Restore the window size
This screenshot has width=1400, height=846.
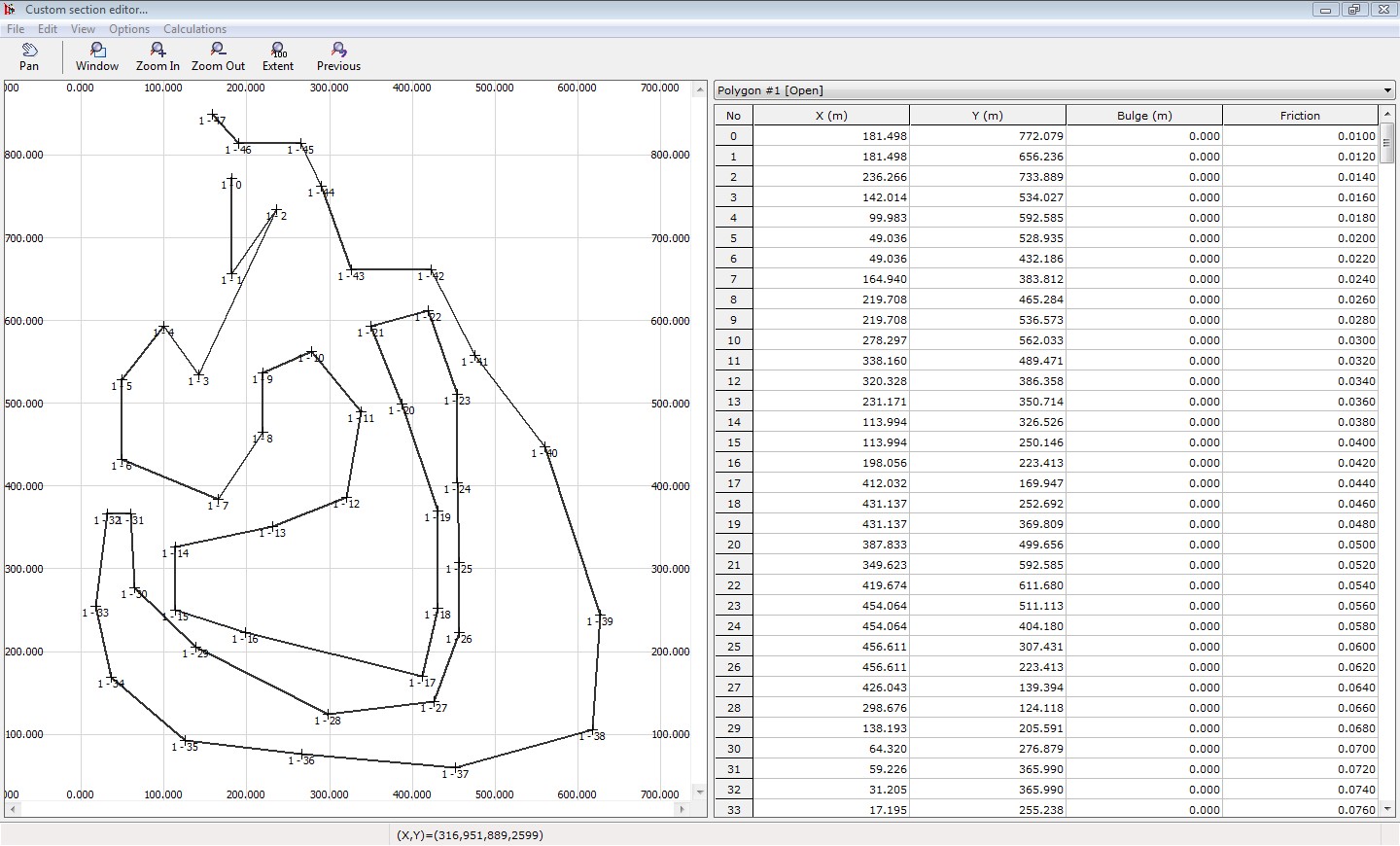coord(1353,10)
